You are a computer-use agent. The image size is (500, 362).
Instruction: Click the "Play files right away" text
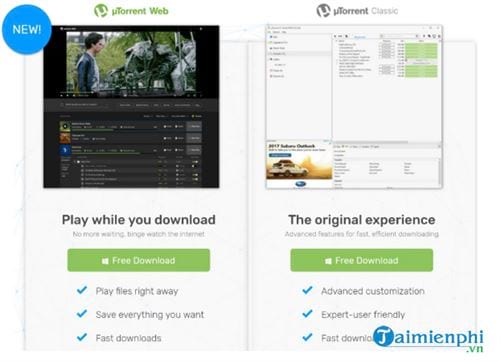(x=137, y=291)
